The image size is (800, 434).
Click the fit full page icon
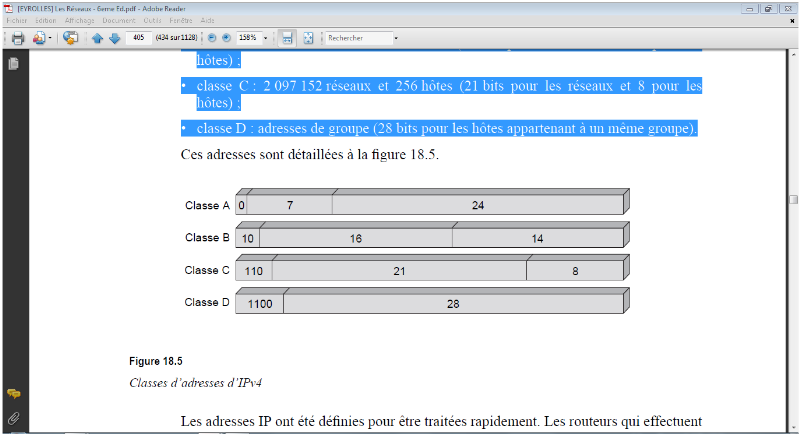tap(308, 38)
